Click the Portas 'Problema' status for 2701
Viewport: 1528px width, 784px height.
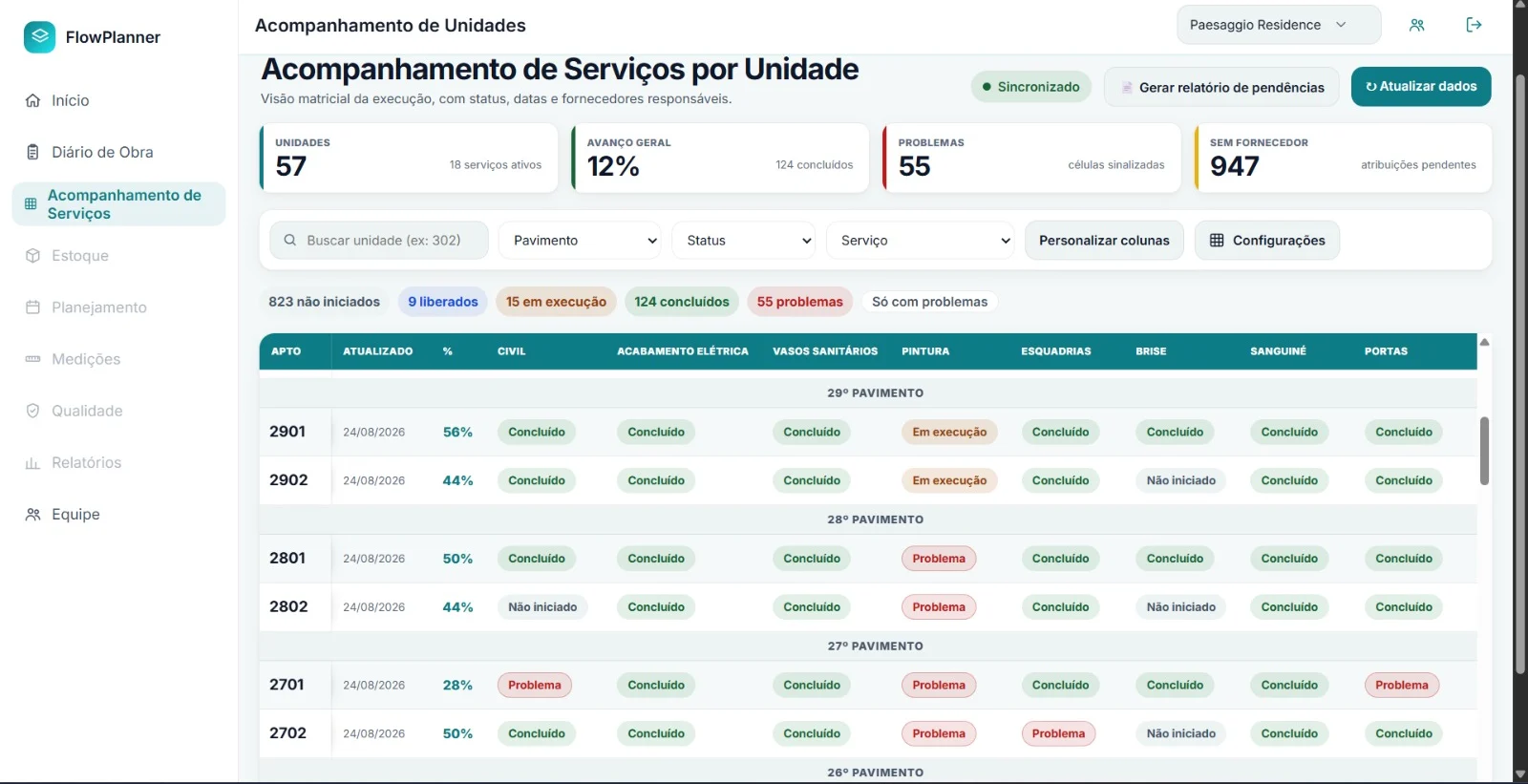(1402, 686)
